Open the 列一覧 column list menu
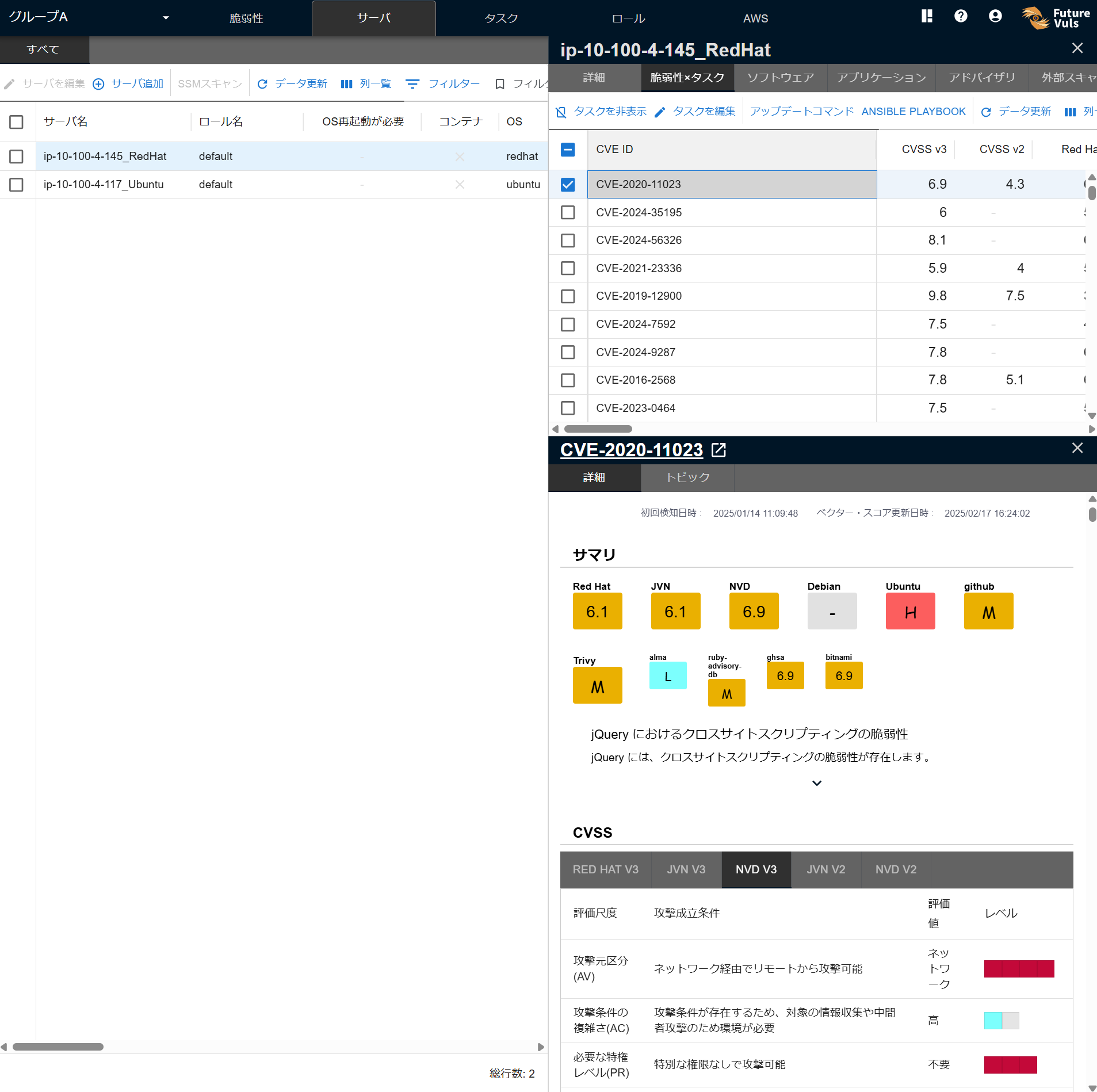The image size is (1097, 1092). (366, 84)
